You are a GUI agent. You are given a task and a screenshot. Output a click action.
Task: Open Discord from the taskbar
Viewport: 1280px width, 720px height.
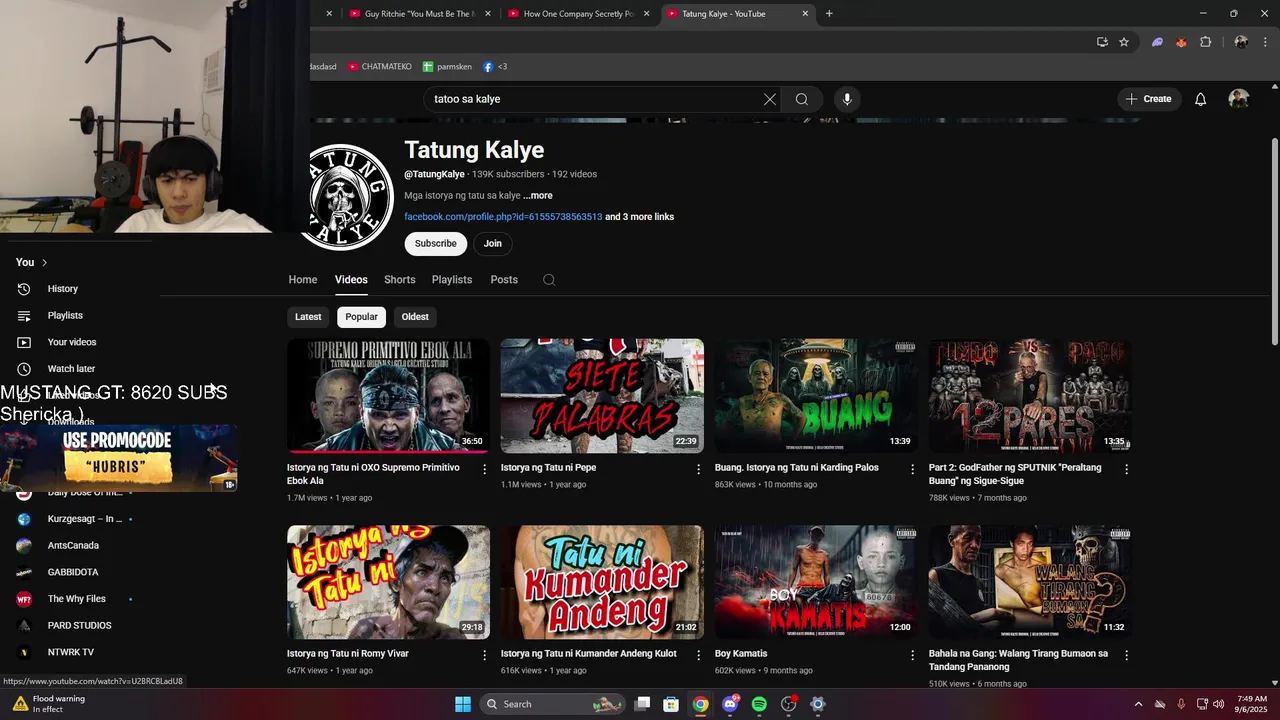pos(730,704)
